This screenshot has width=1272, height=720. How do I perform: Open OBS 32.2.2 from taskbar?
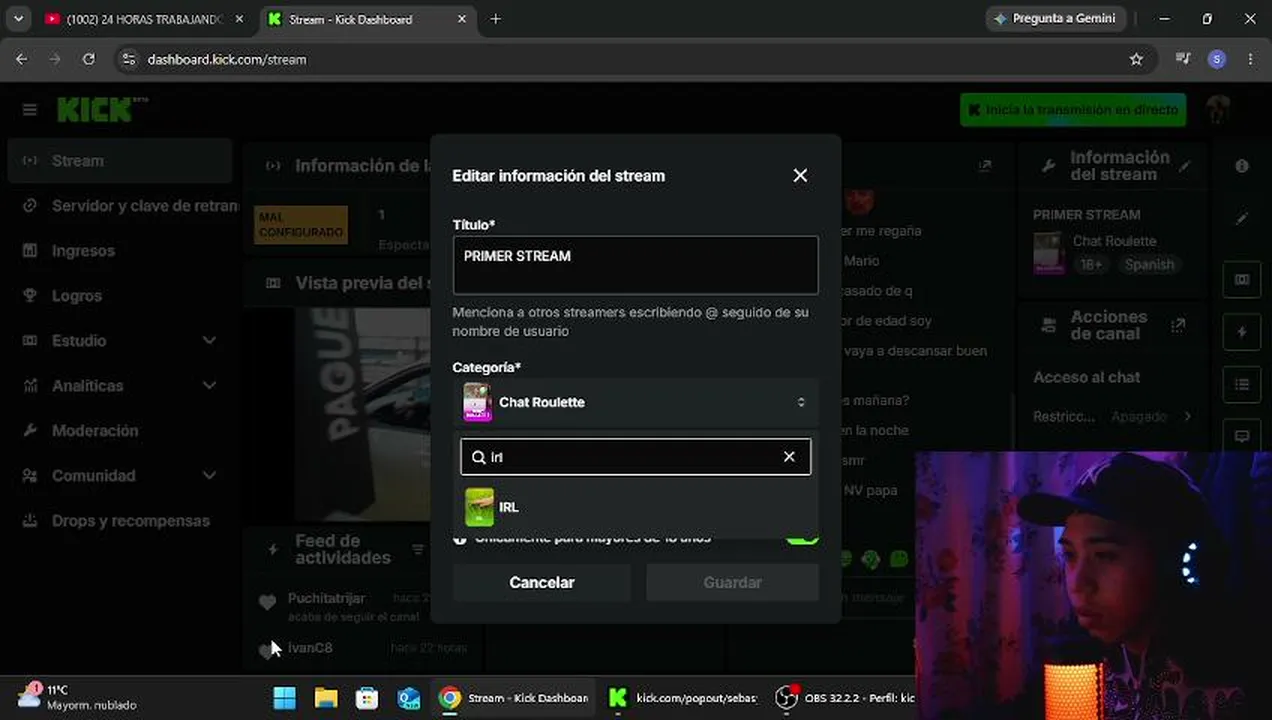point(847,697)
